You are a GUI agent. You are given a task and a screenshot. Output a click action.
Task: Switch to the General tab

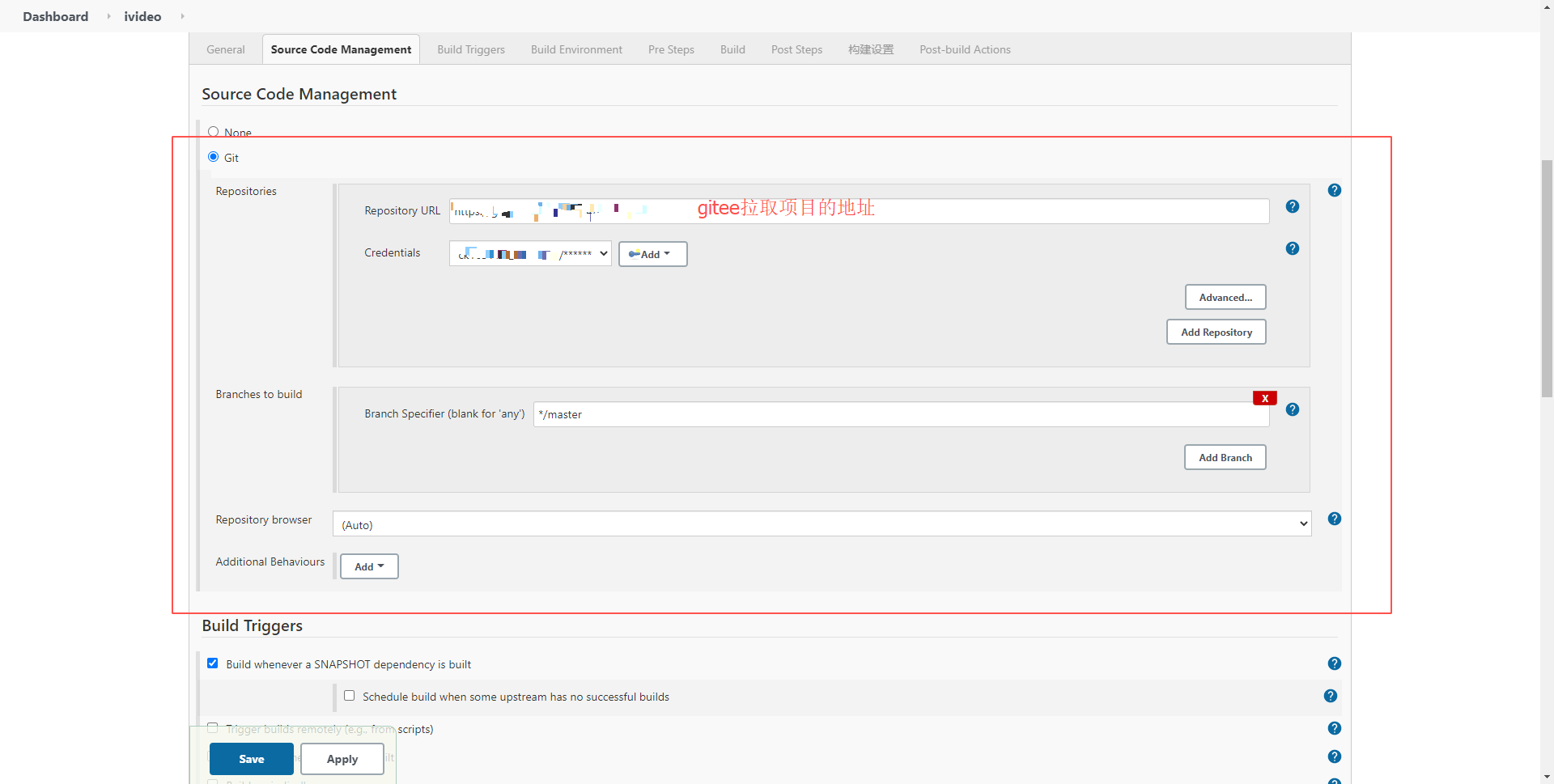point(226,49)
